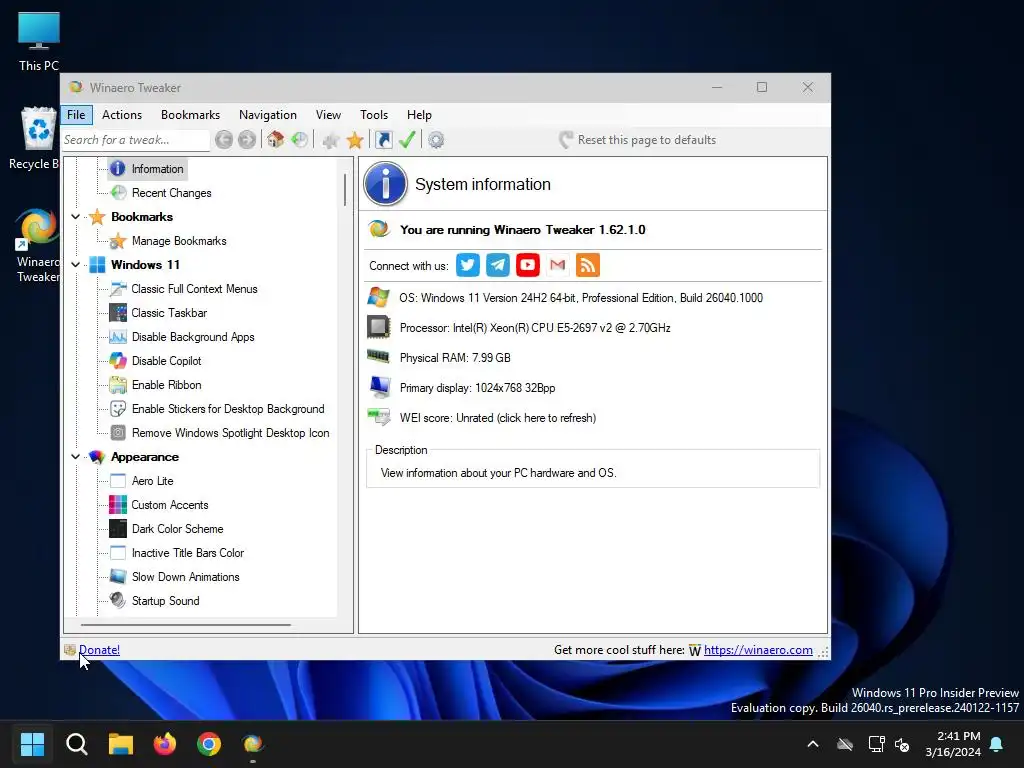Select Remove Windows Spotlight Desktop Icon
Viewport: 1024px width, 768px height.
[x=231, y=433]
